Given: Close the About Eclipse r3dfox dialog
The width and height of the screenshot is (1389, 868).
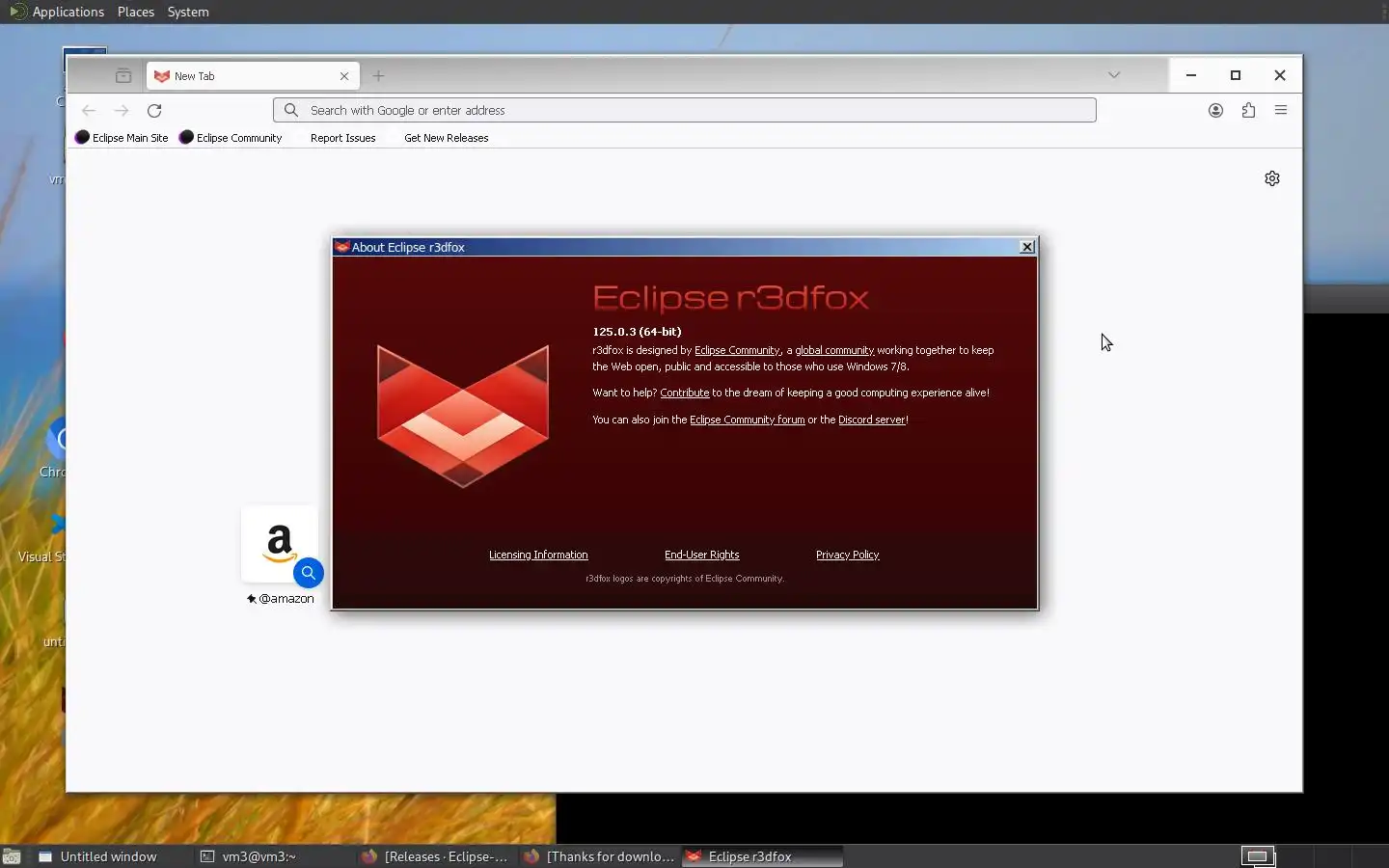Looking at the screenshot, I should pos(1027,247).
